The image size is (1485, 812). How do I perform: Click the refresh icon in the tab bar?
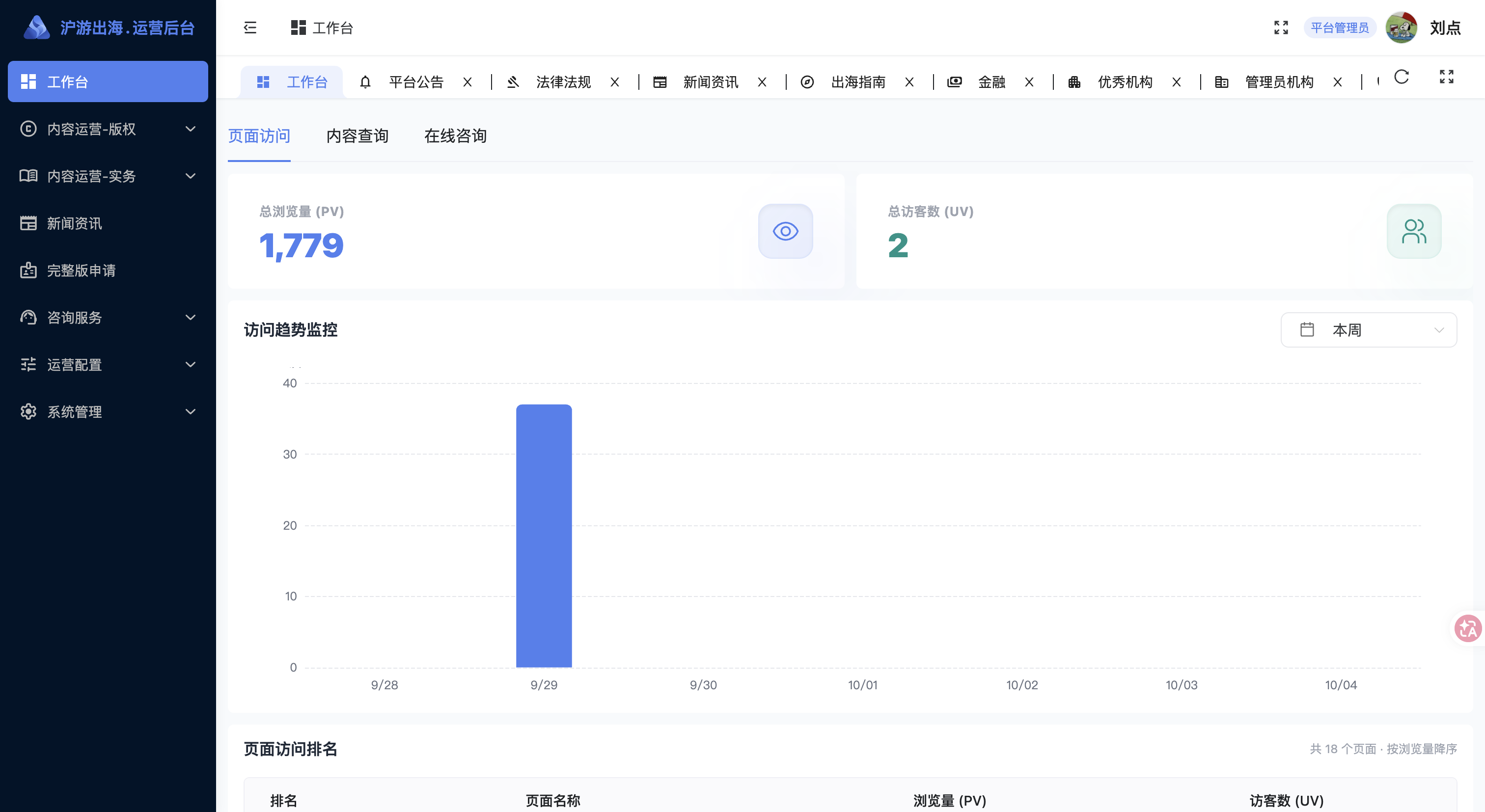point(1402,77)
